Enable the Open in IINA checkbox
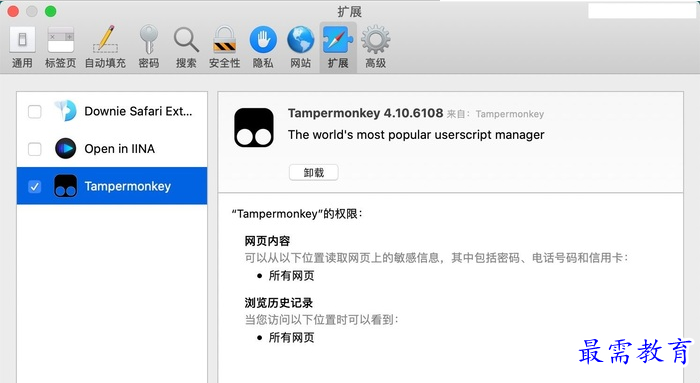This screenshot has width=700, height=383. click(34, 149)
